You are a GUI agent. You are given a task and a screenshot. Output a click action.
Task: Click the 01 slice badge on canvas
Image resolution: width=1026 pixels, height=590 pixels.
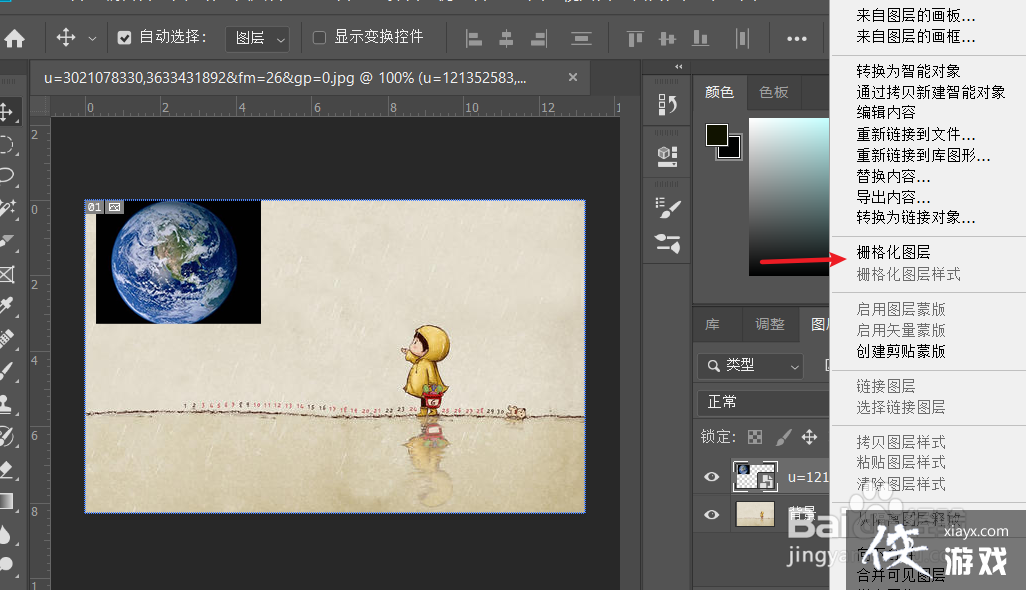(94, 207)
